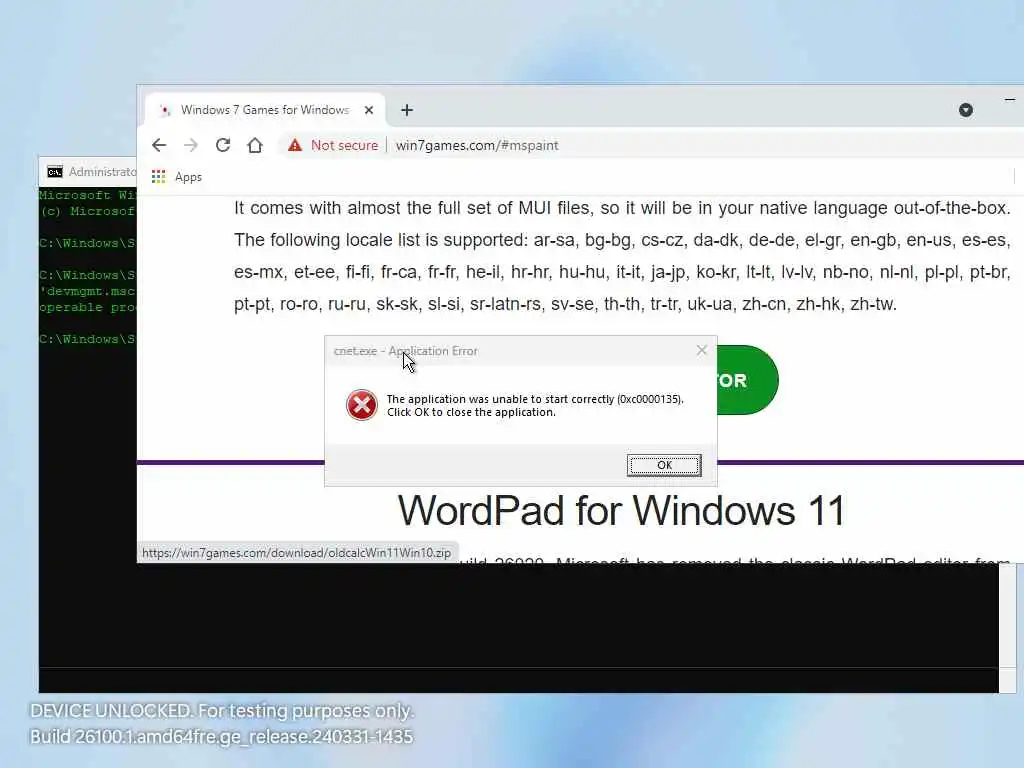Open the Apps bookmarks shortcut

177,177
